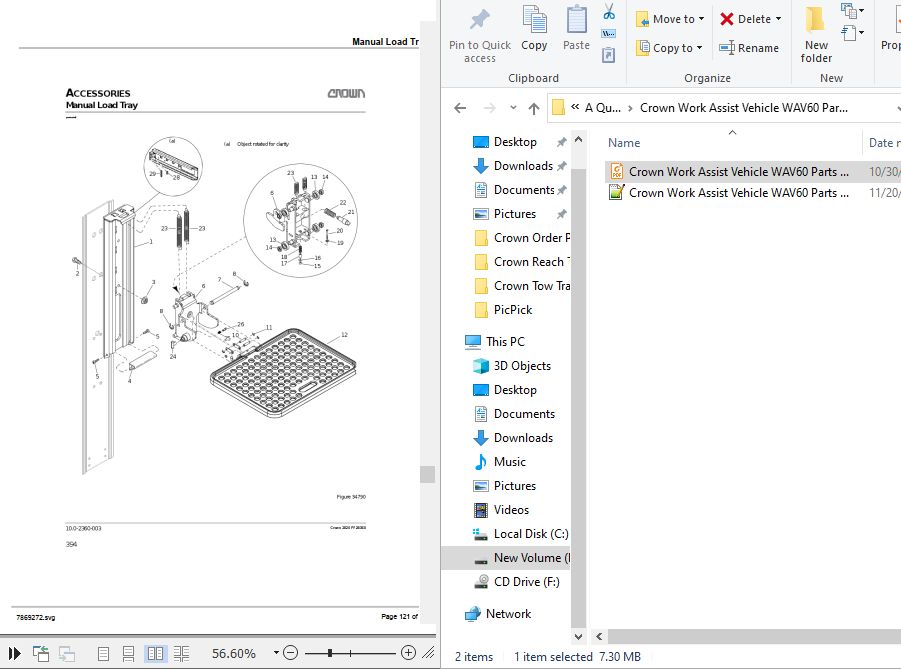Click the zoom slider track
Screen dimensions: 901x669
(370, 653)
